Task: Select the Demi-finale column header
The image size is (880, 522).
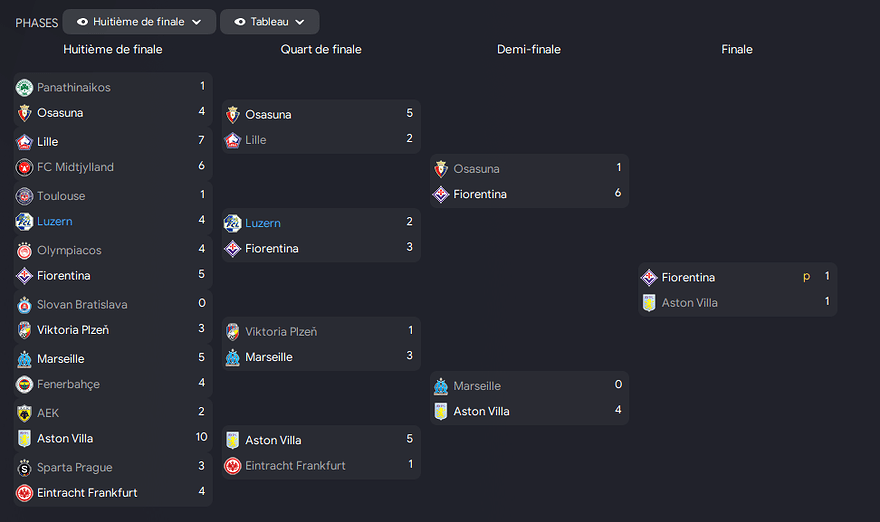Action: point(529,50)
